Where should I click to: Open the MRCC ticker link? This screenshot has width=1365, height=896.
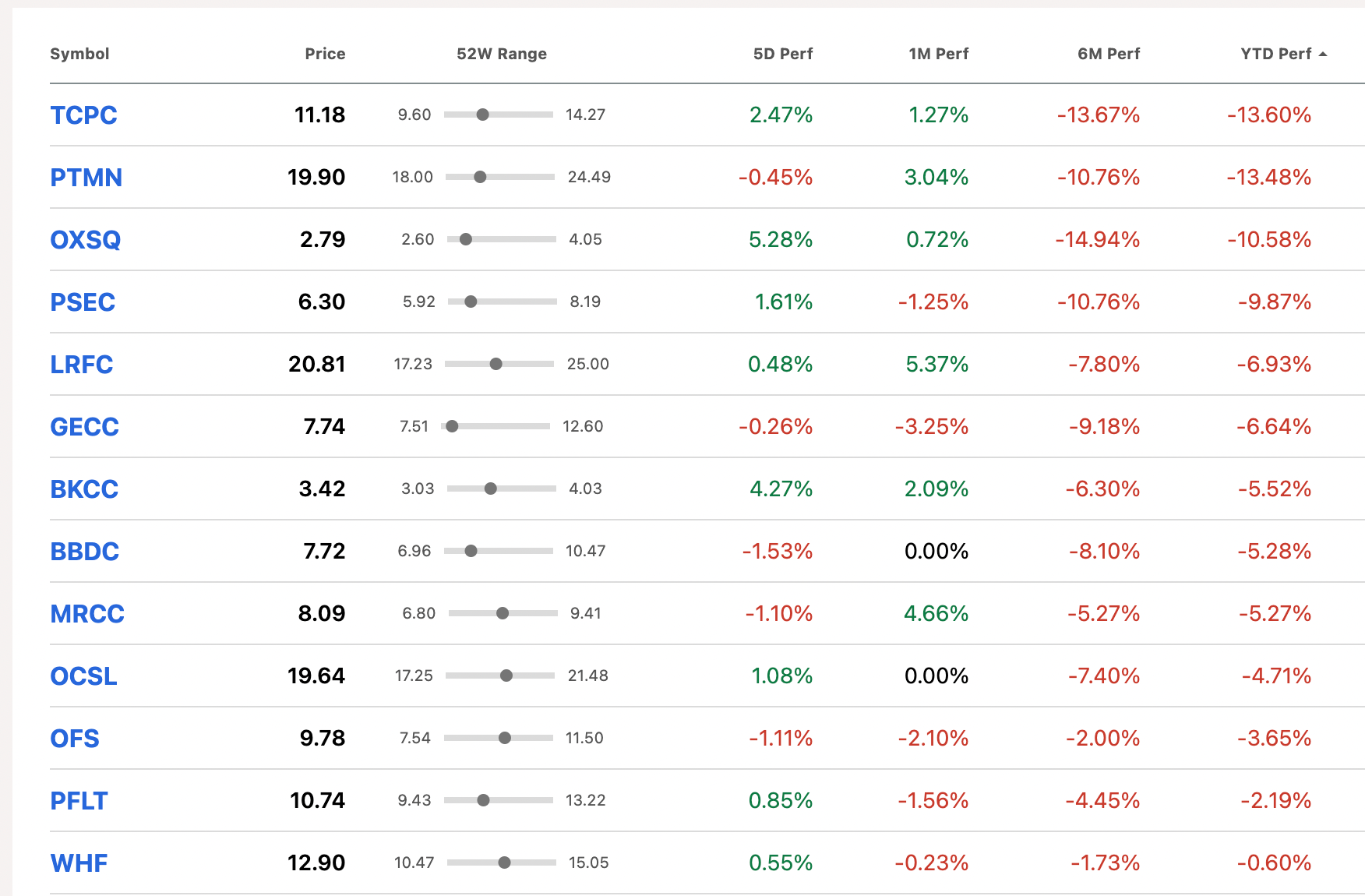click(87, 614)
